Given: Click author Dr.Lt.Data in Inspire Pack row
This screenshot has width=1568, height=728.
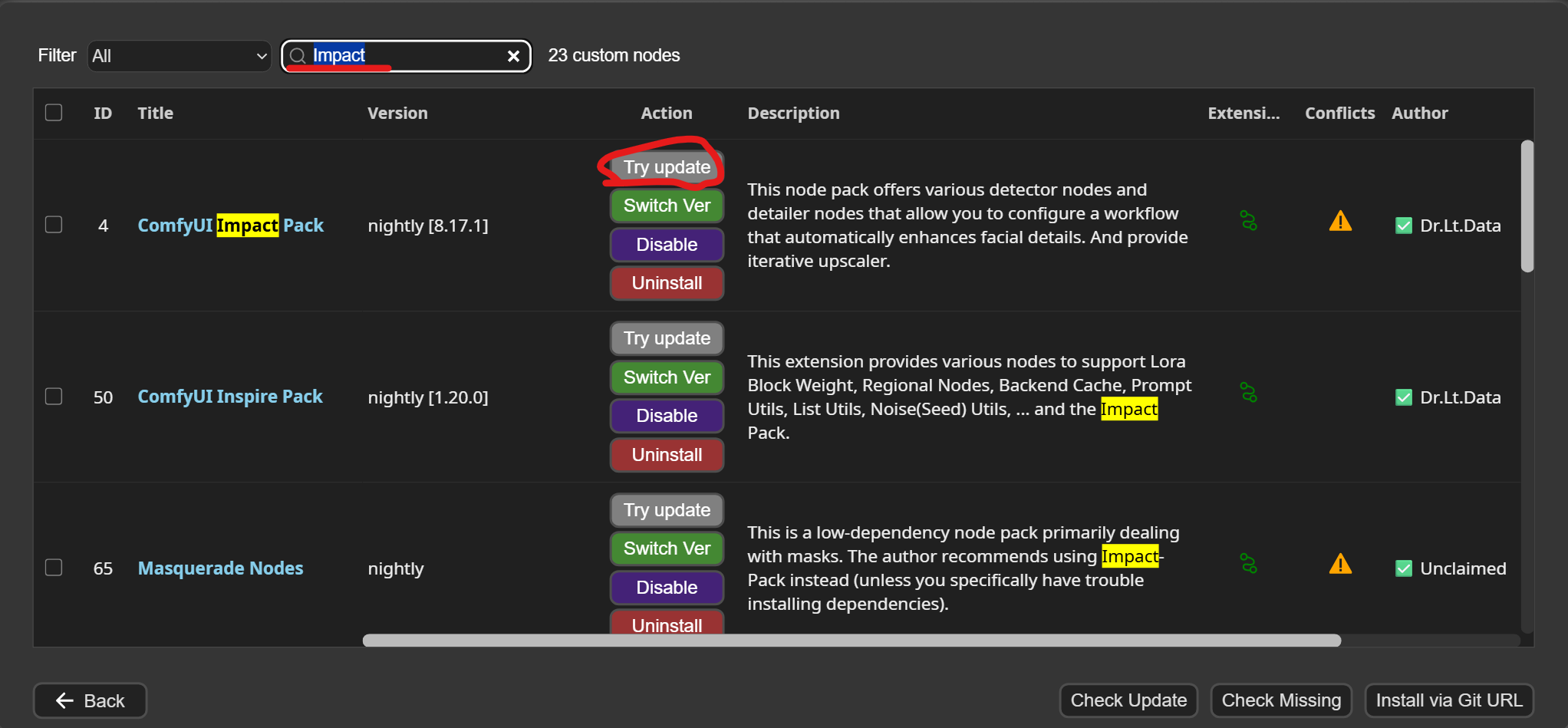Looking at the screenshot, I should click(x=1461, y=397).
